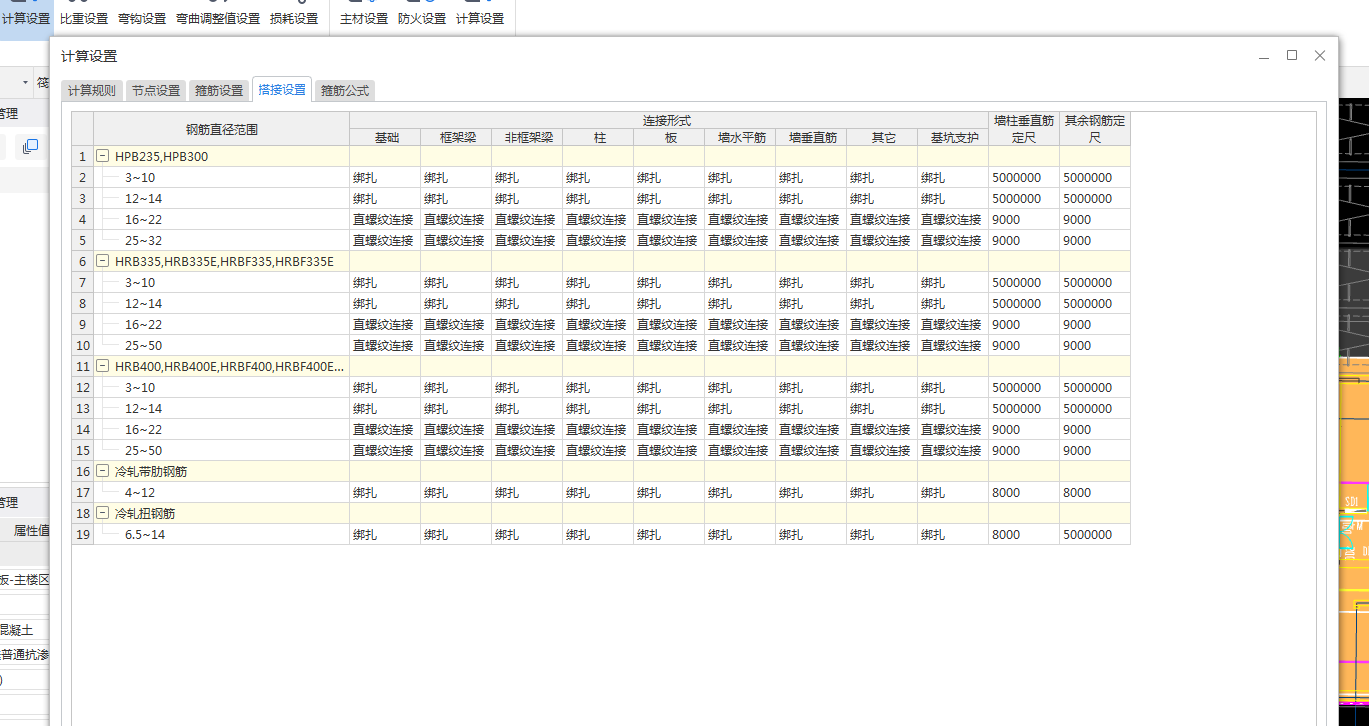This screenshot has width=1369, height=726.
Task: Select the 搭接设置 tab
Action: [x=282, y=89]
